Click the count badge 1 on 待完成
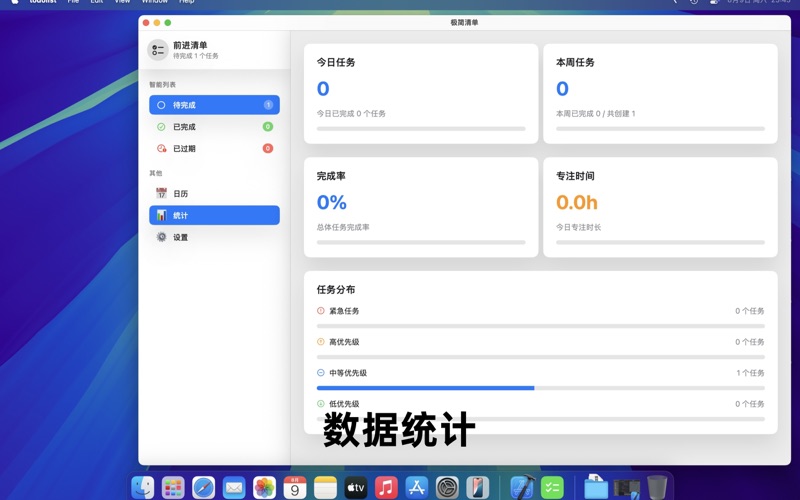Screen dimensions: 800x500 [x=268, y=105]
